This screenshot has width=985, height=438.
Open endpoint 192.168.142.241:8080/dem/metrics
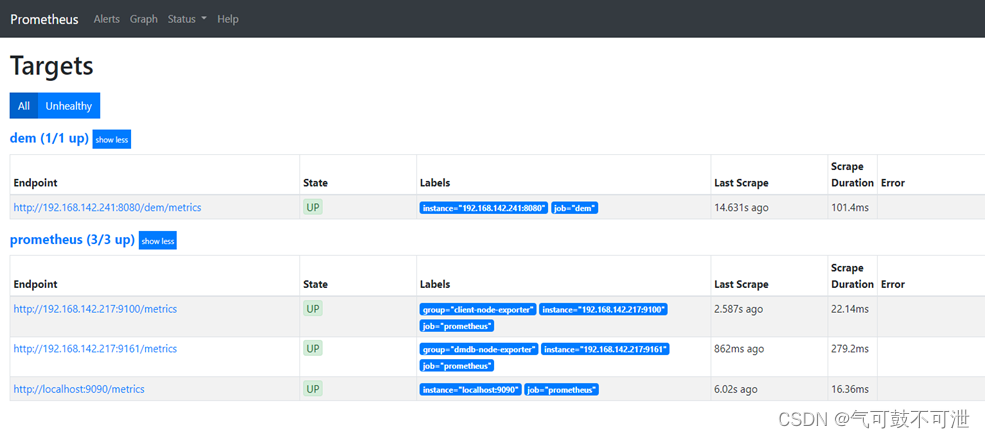click(x=107, y=207)
